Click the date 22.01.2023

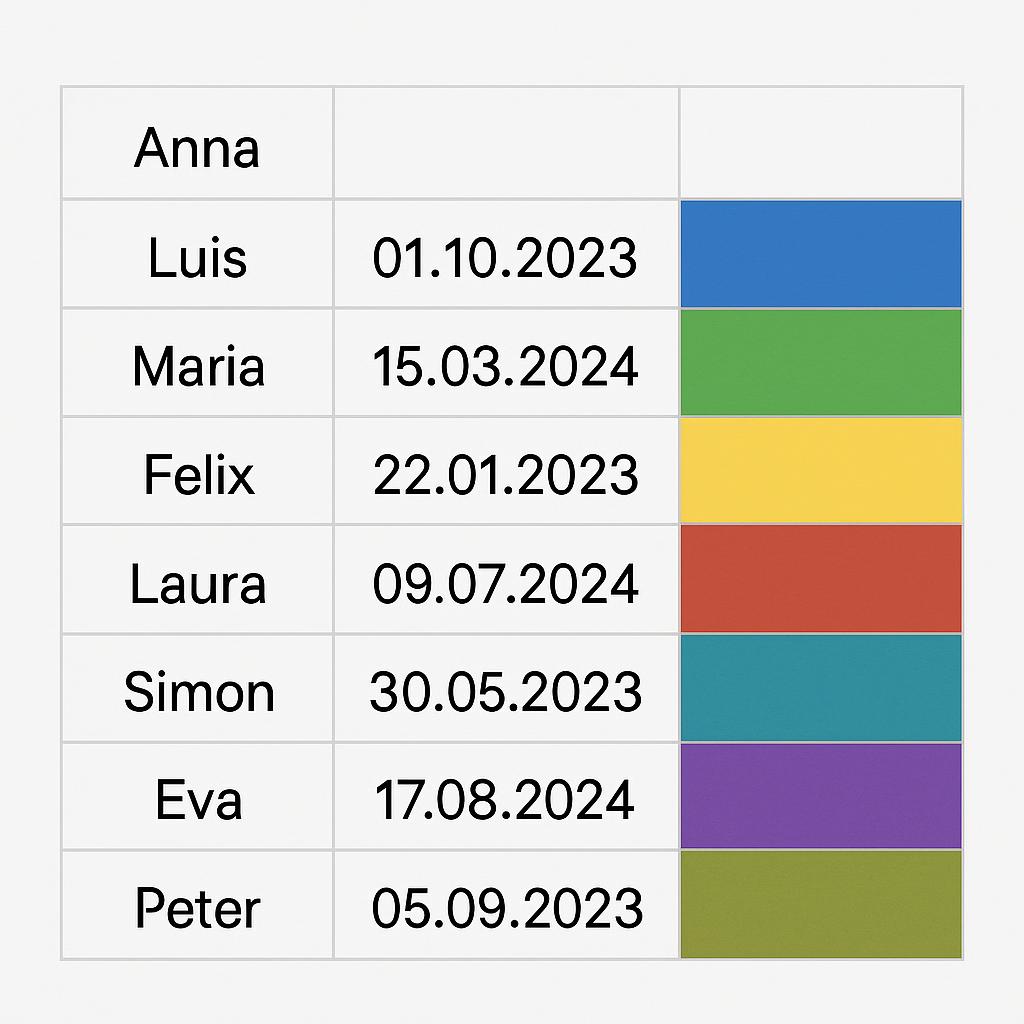[505, 474]
